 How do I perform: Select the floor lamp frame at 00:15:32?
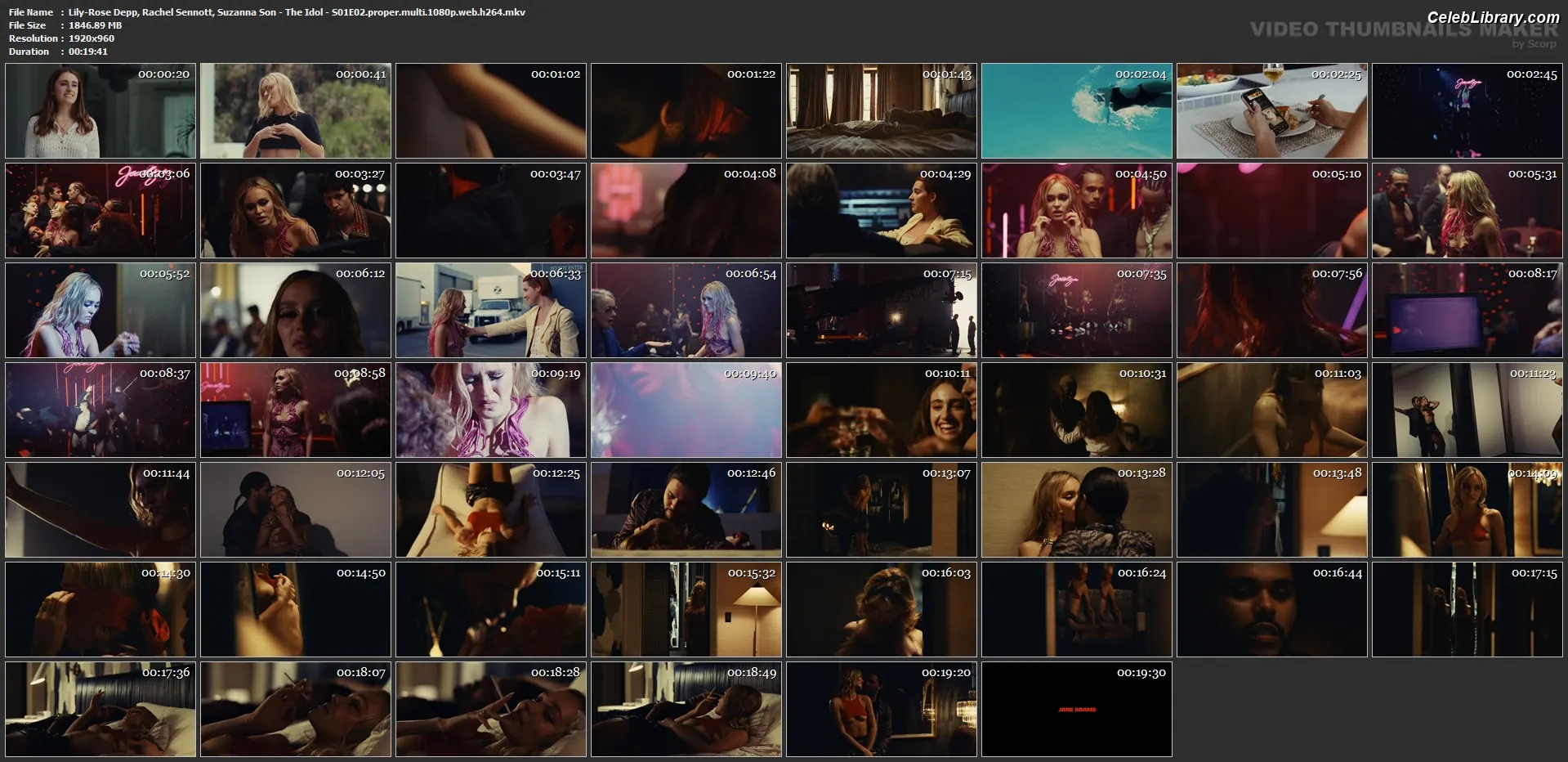686,609
